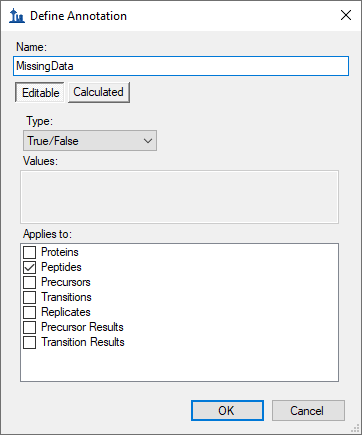Click the Cancel button
Image resolution: width=362 pixels, height=435 pixels.
(308, 411)
